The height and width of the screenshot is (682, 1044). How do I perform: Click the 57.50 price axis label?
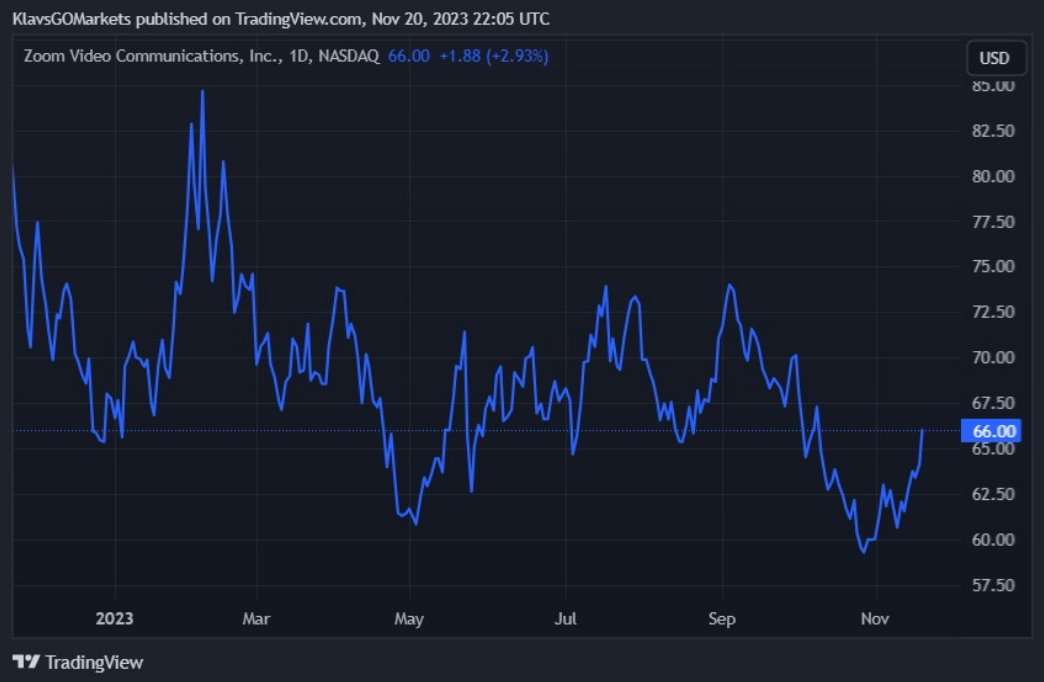pyautogui.click(x=993, y=585)
